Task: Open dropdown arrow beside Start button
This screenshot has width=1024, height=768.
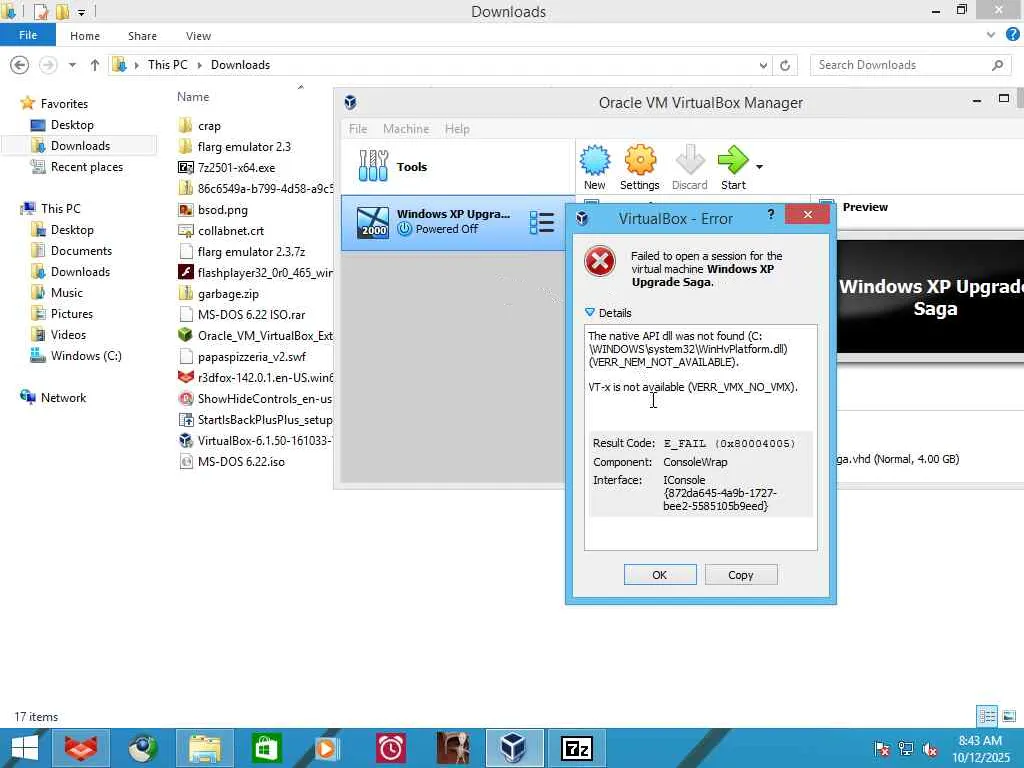Action: [x=760, y=167]
